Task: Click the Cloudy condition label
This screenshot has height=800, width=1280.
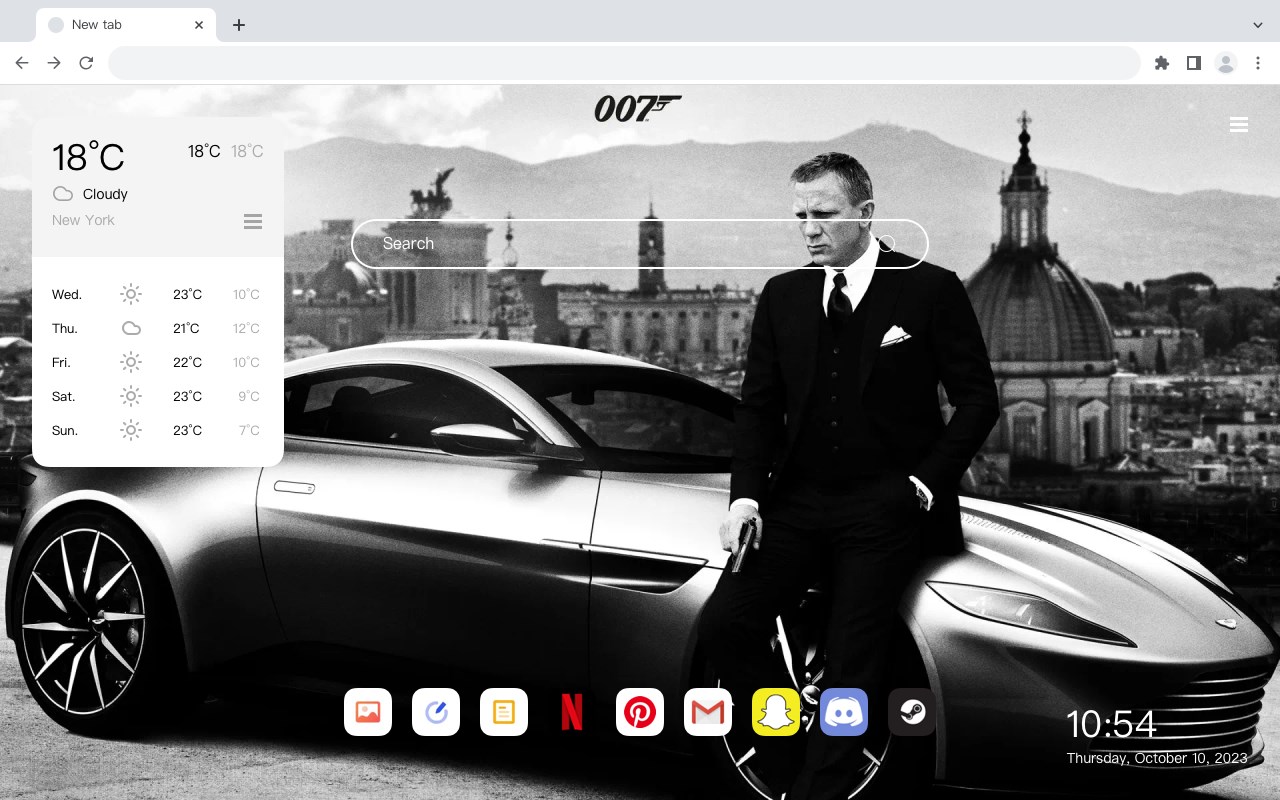Action: pos(105,194)
